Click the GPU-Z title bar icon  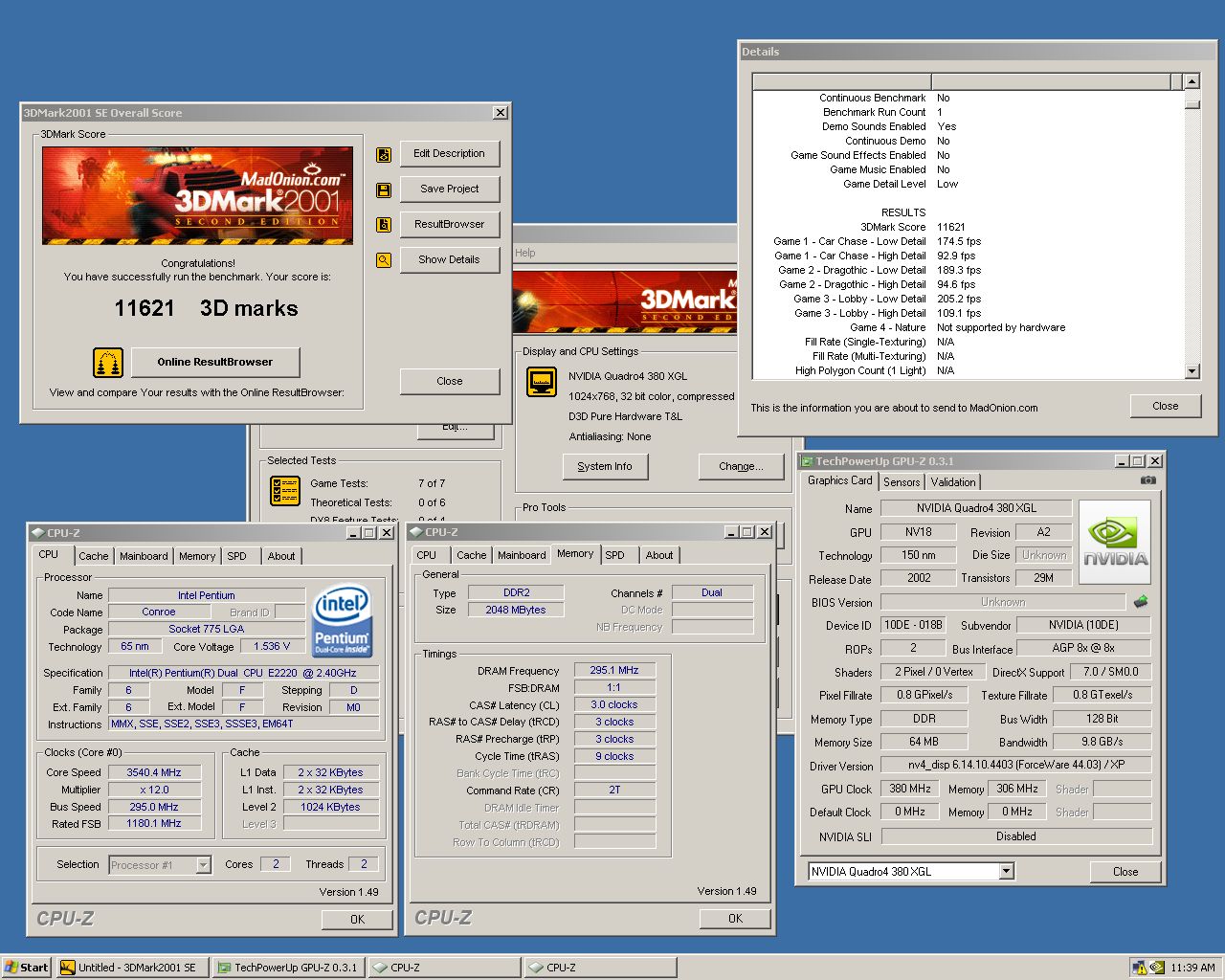coord(807,461)
